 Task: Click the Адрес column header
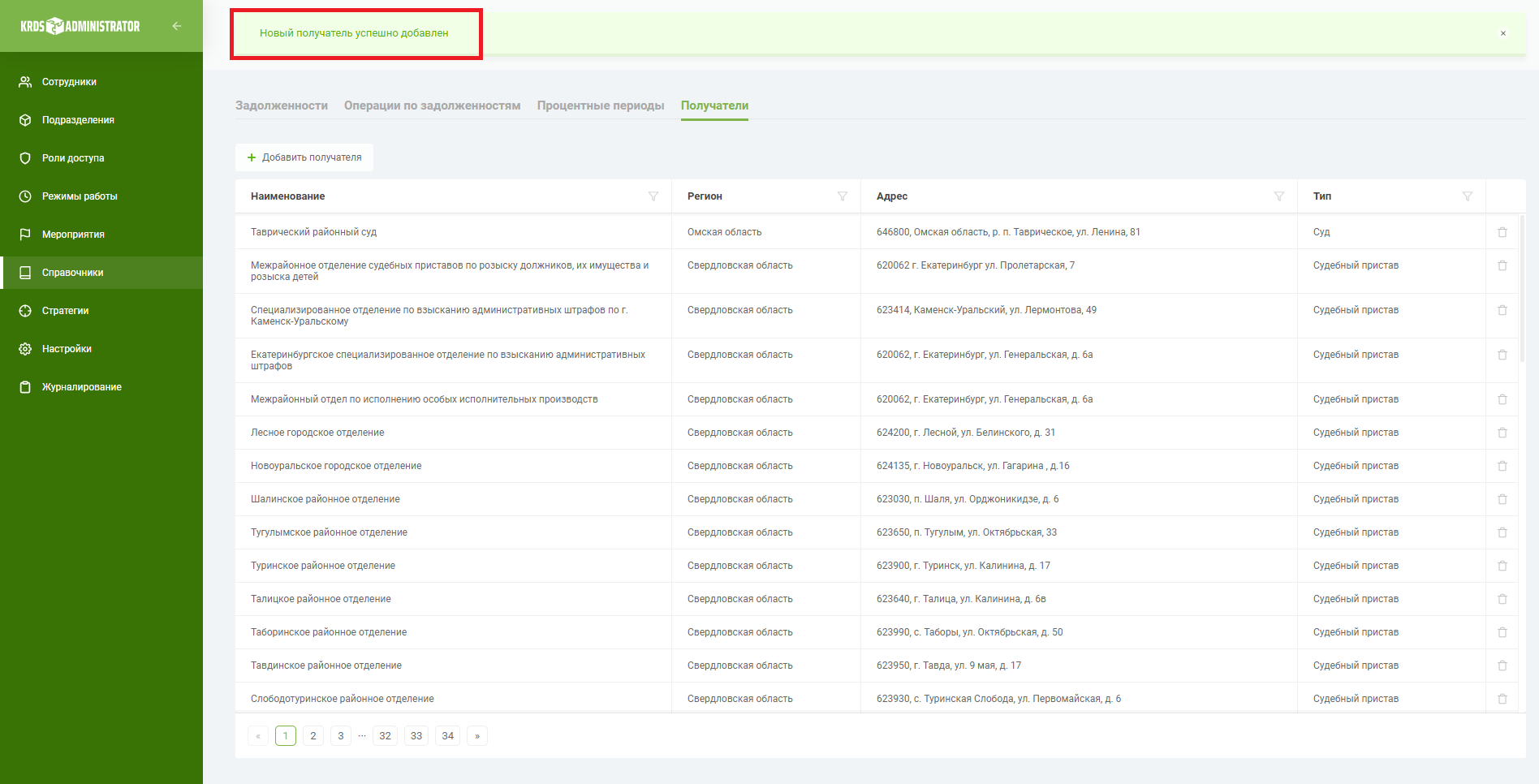click(x=892, y=196)
